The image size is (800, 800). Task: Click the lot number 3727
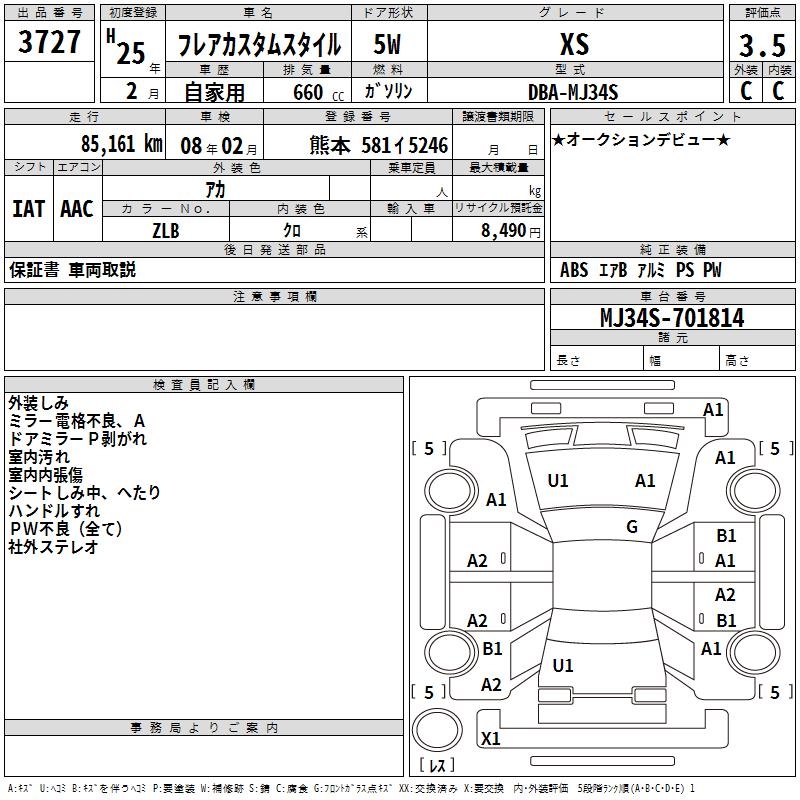tap(49, 42)
